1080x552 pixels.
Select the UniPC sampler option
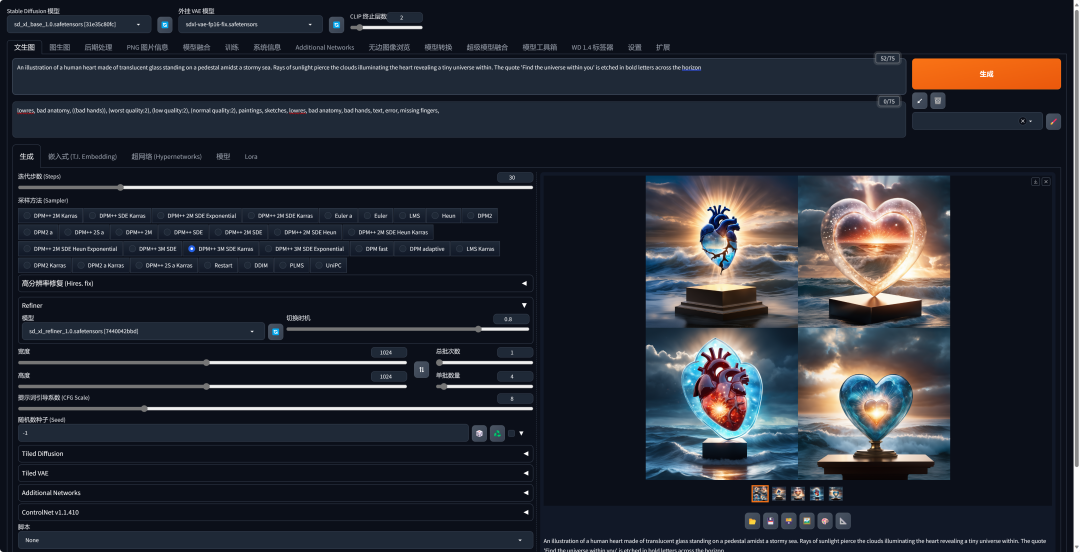click(x=326, y=265)
